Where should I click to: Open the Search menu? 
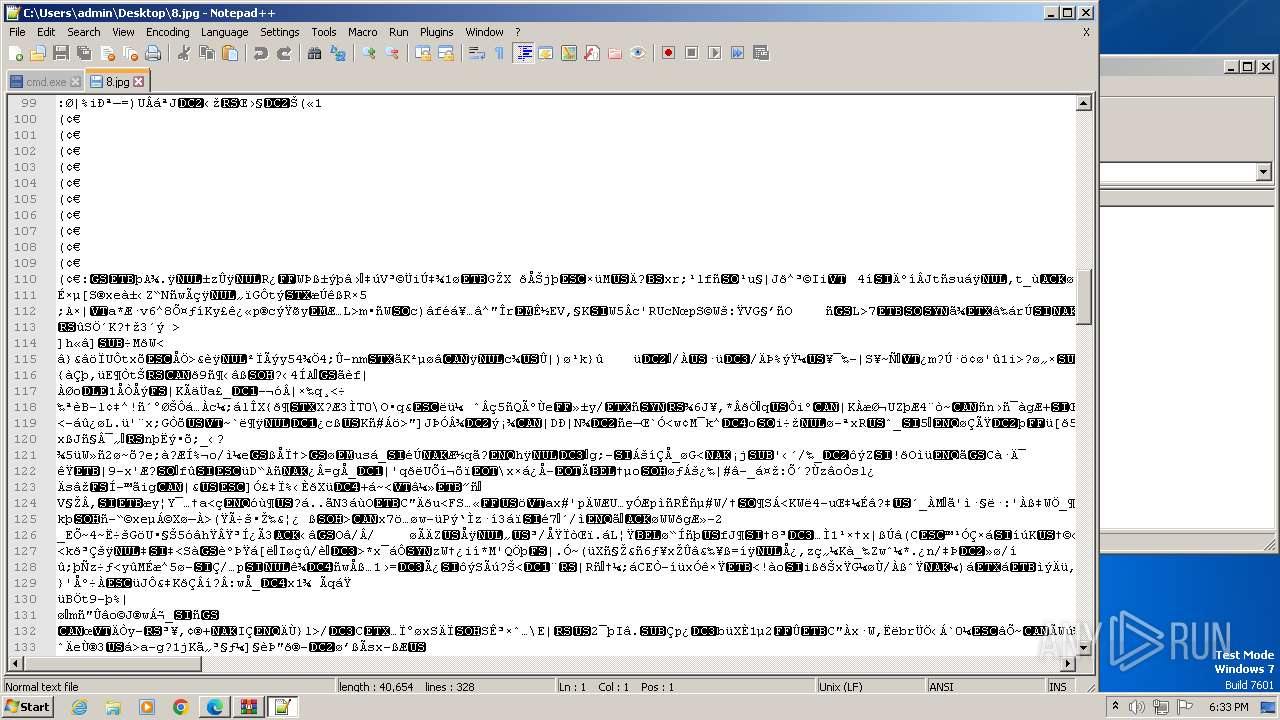(83, 32)
